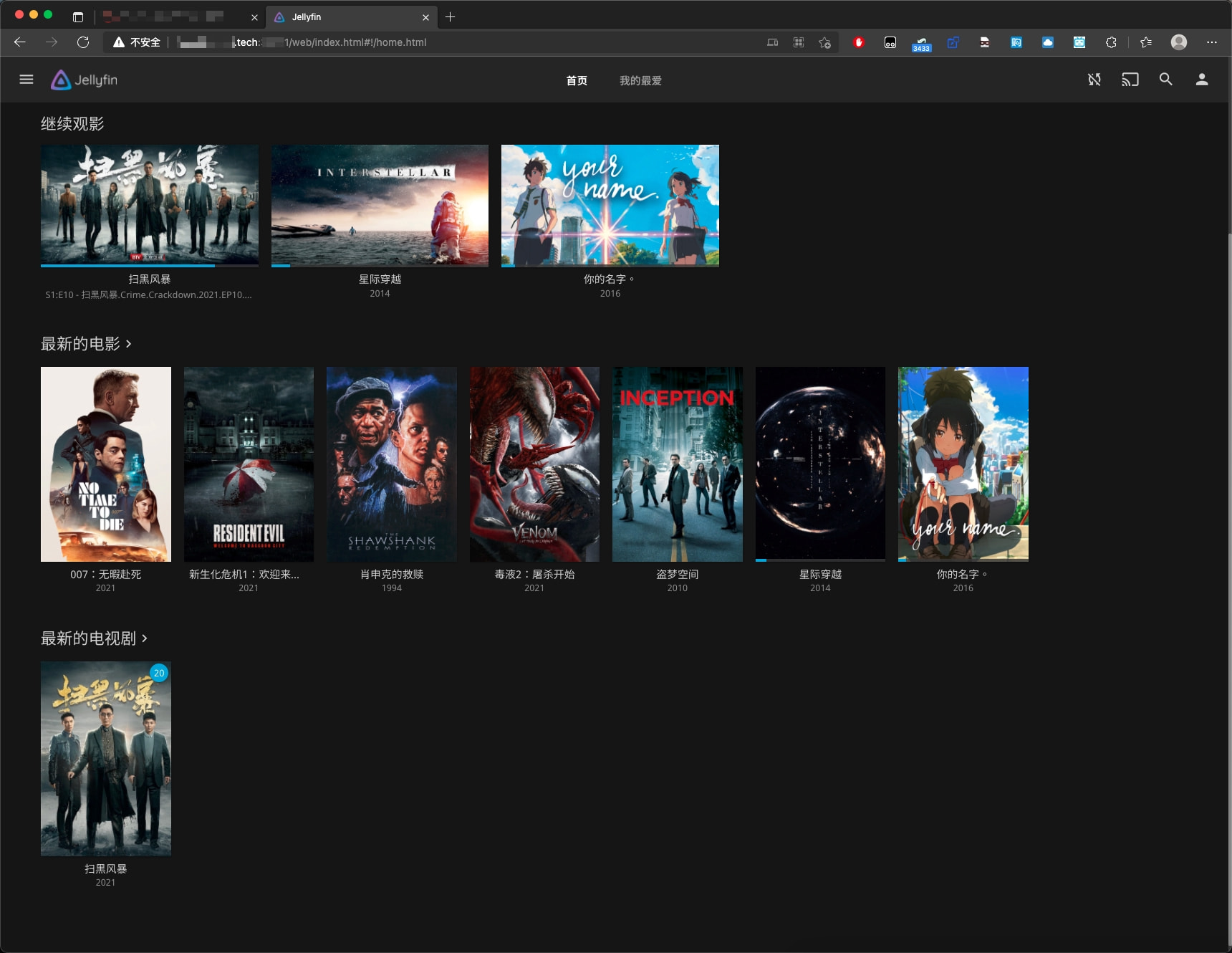Select the Jellyfin browser tab
1232x953 pixels.
(x=351, y=17)
